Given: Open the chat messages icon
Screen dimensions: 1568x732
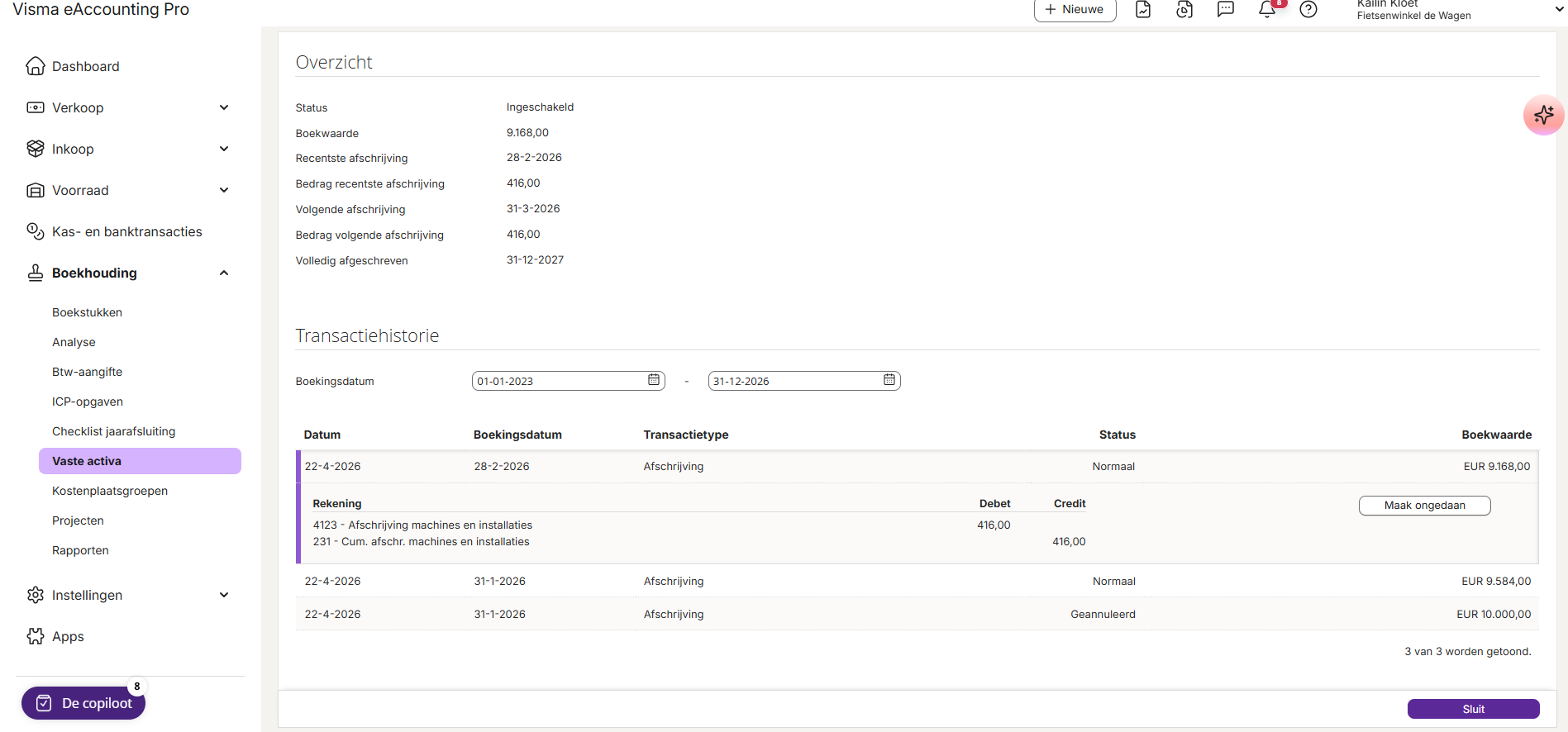Looking at the screenshot, I should coord(1226,9).
